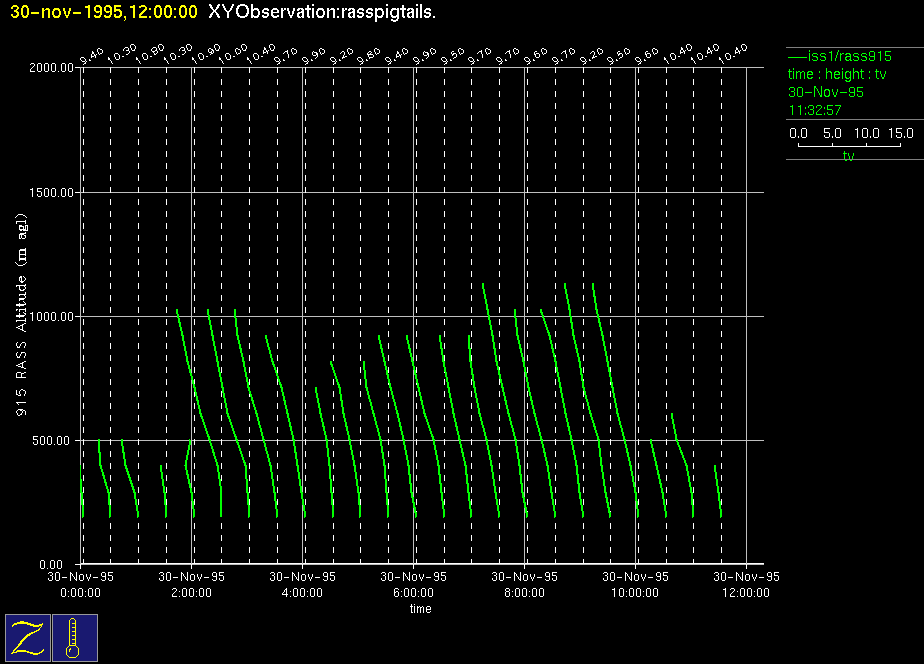Select the yellow plot time 30-nov-1995,12:00:00

click(103, 11)
